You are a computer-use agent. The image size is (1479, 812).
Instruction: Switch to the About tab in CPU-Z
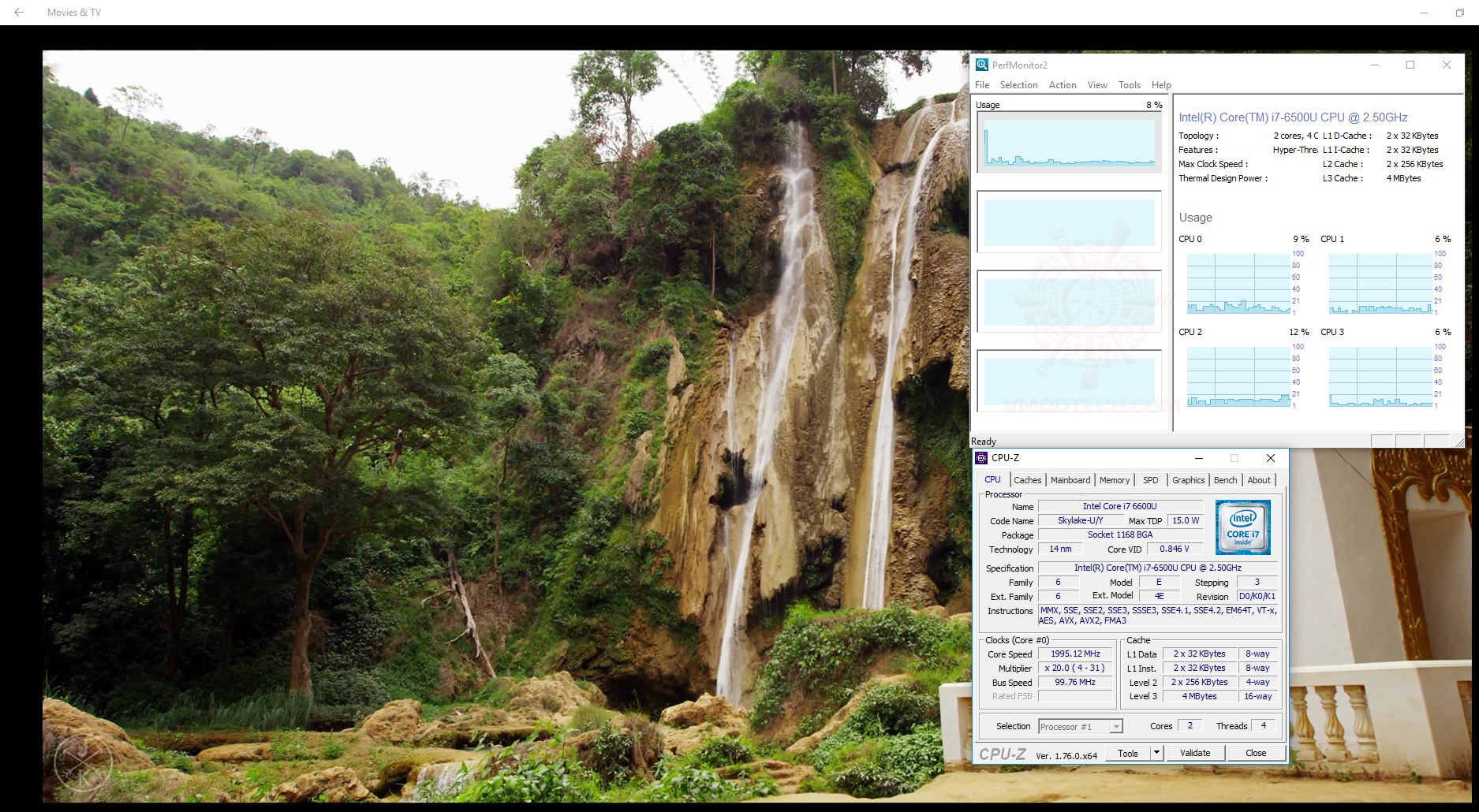(1259, 480)
